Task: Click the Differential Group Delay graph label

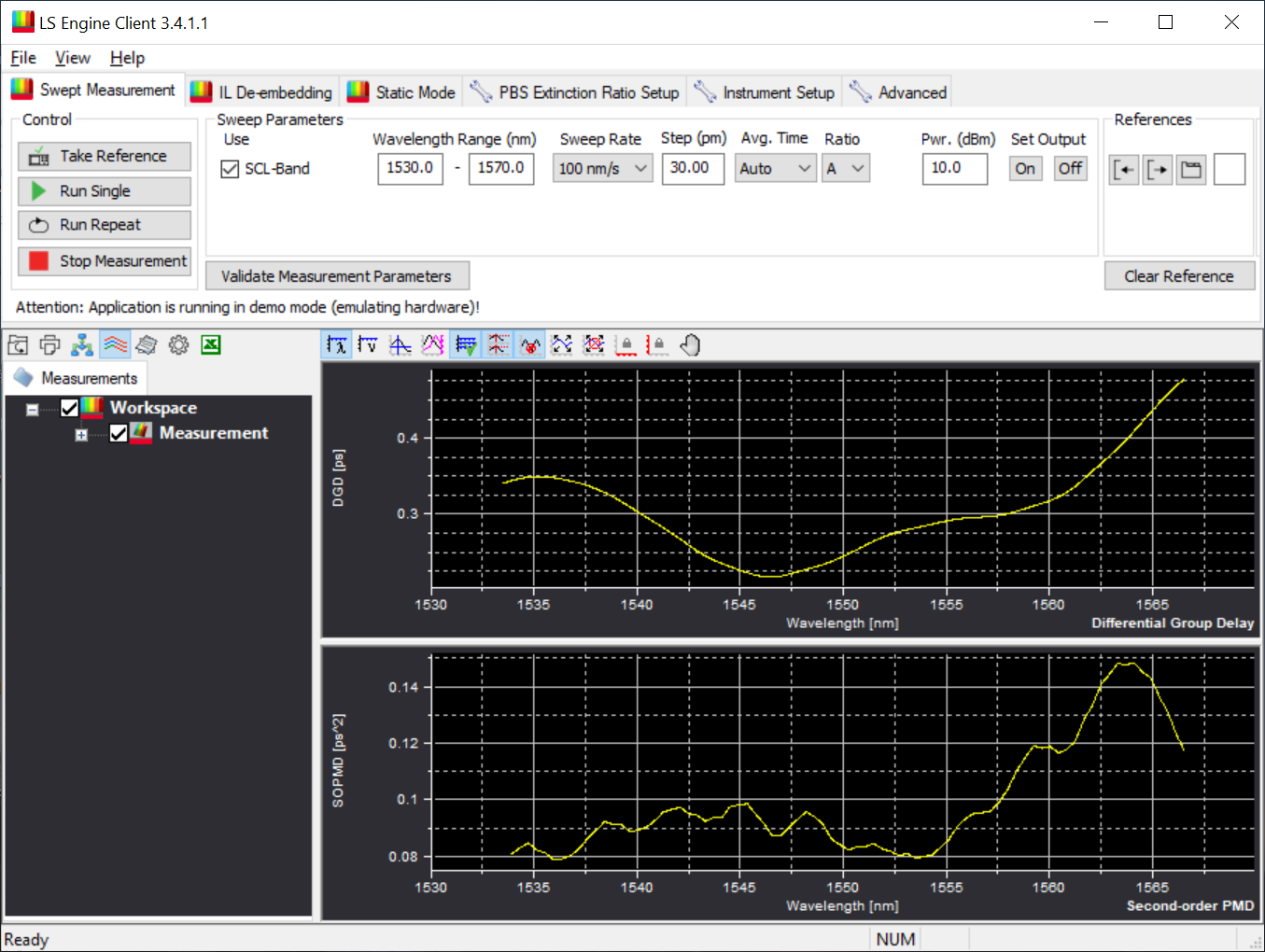Action: [1173, 623]
